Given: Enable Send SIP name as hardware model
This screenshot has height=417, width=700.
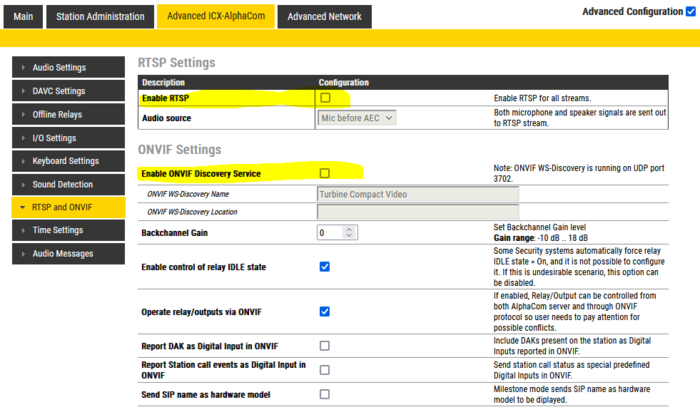Looking at the screenshot, I should (x=325, y=395).
